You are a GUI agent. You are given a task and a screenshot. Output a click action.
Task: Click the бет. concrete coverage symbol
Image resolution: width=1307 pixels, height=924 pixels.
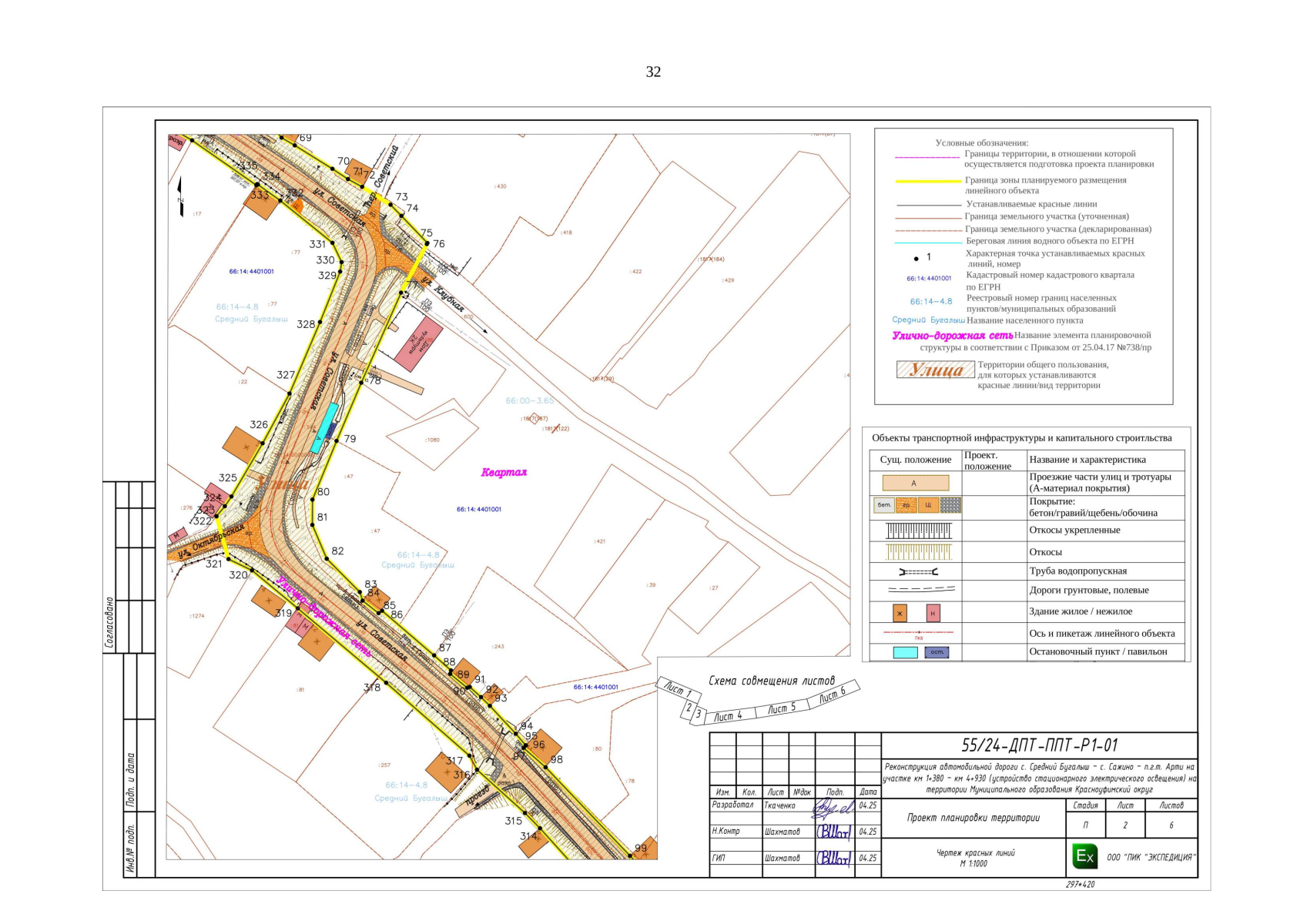tap(884, 505)
